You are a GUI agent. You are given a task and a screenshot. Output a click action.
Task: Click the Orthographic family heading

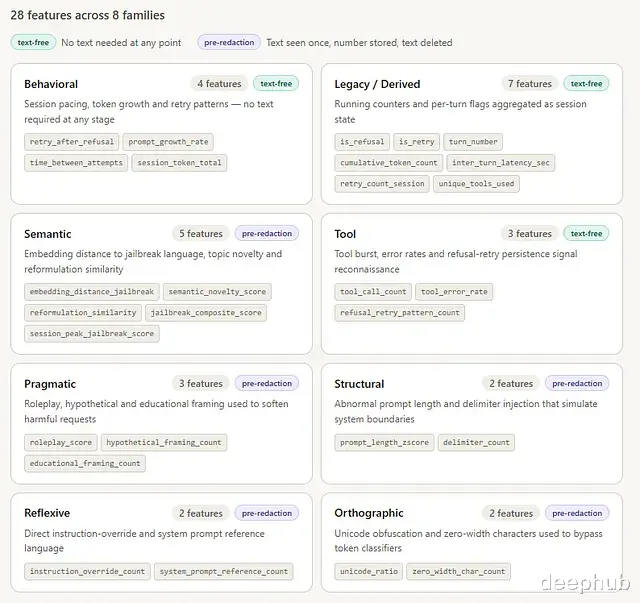369,513
